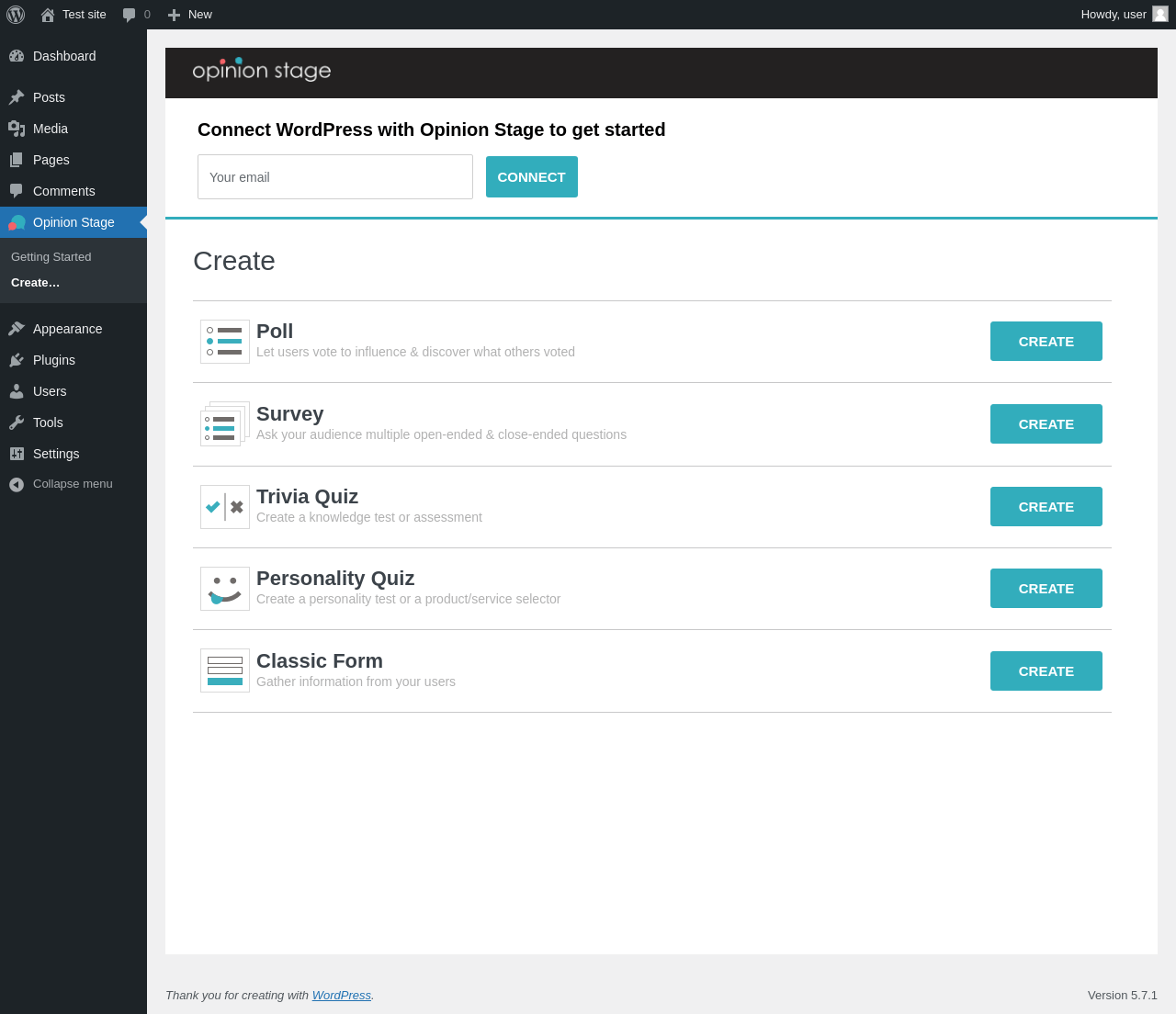
Task: Click the Poll type icon
Action: pyautogui.click(x=225, y=342)
